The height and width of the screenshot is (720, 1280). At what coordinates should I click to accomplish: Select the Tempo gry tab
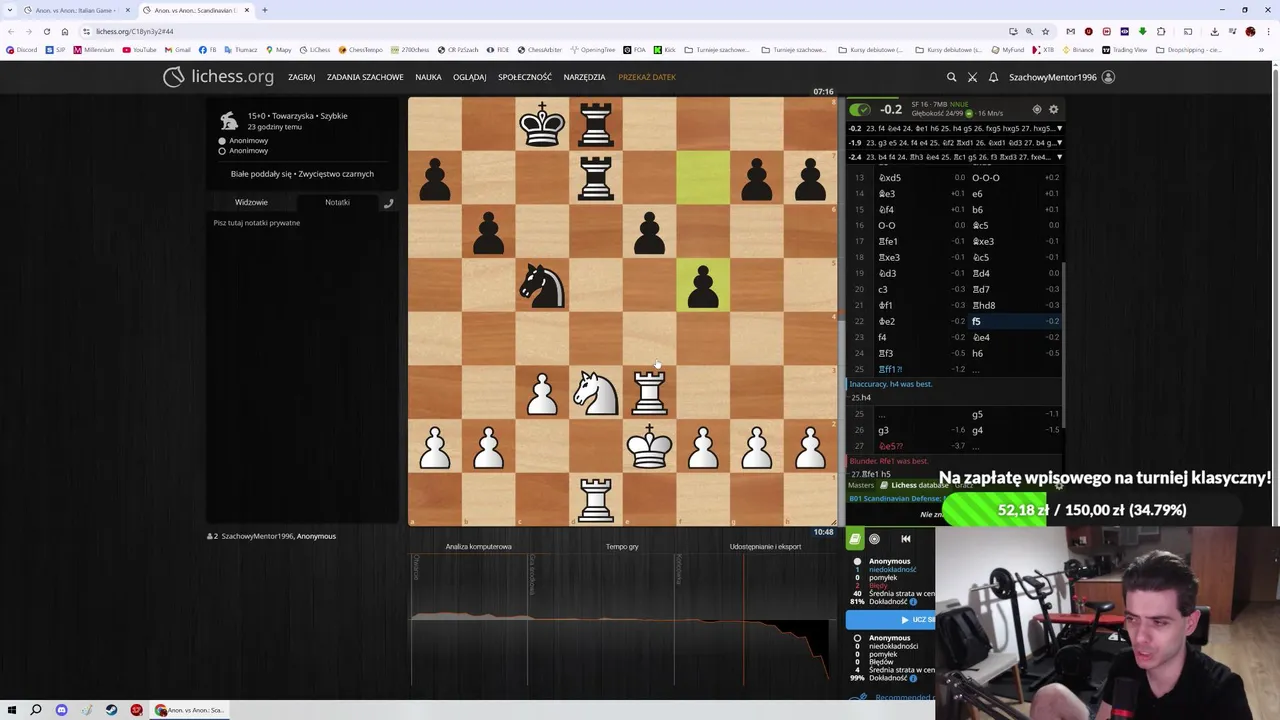coord(622,546)
